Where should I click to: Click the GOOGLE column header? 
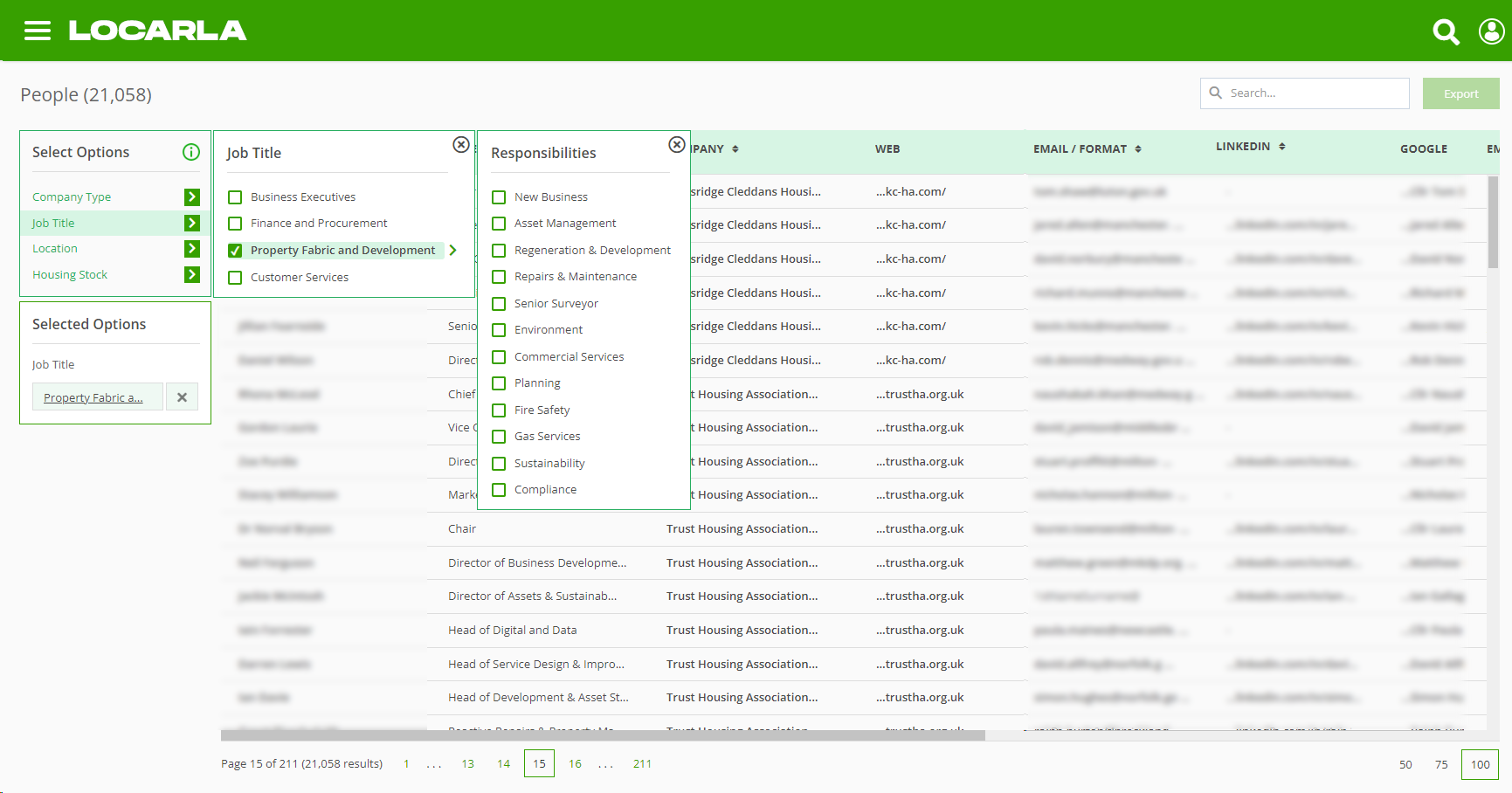point(1424,149)
